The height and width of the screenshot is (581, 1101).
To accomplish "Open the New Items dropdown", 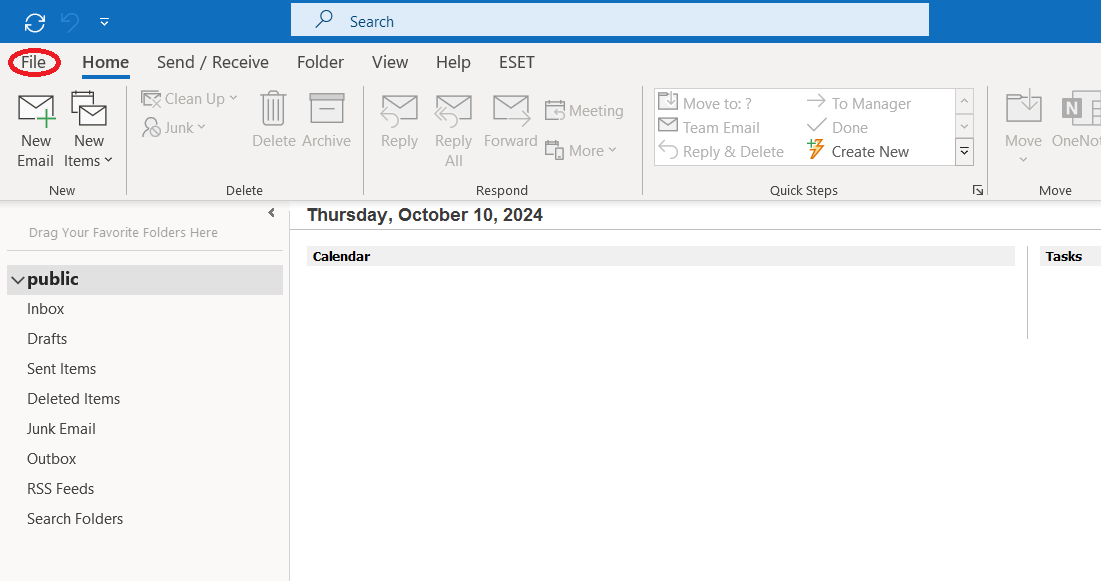I will tap(88, 131).
